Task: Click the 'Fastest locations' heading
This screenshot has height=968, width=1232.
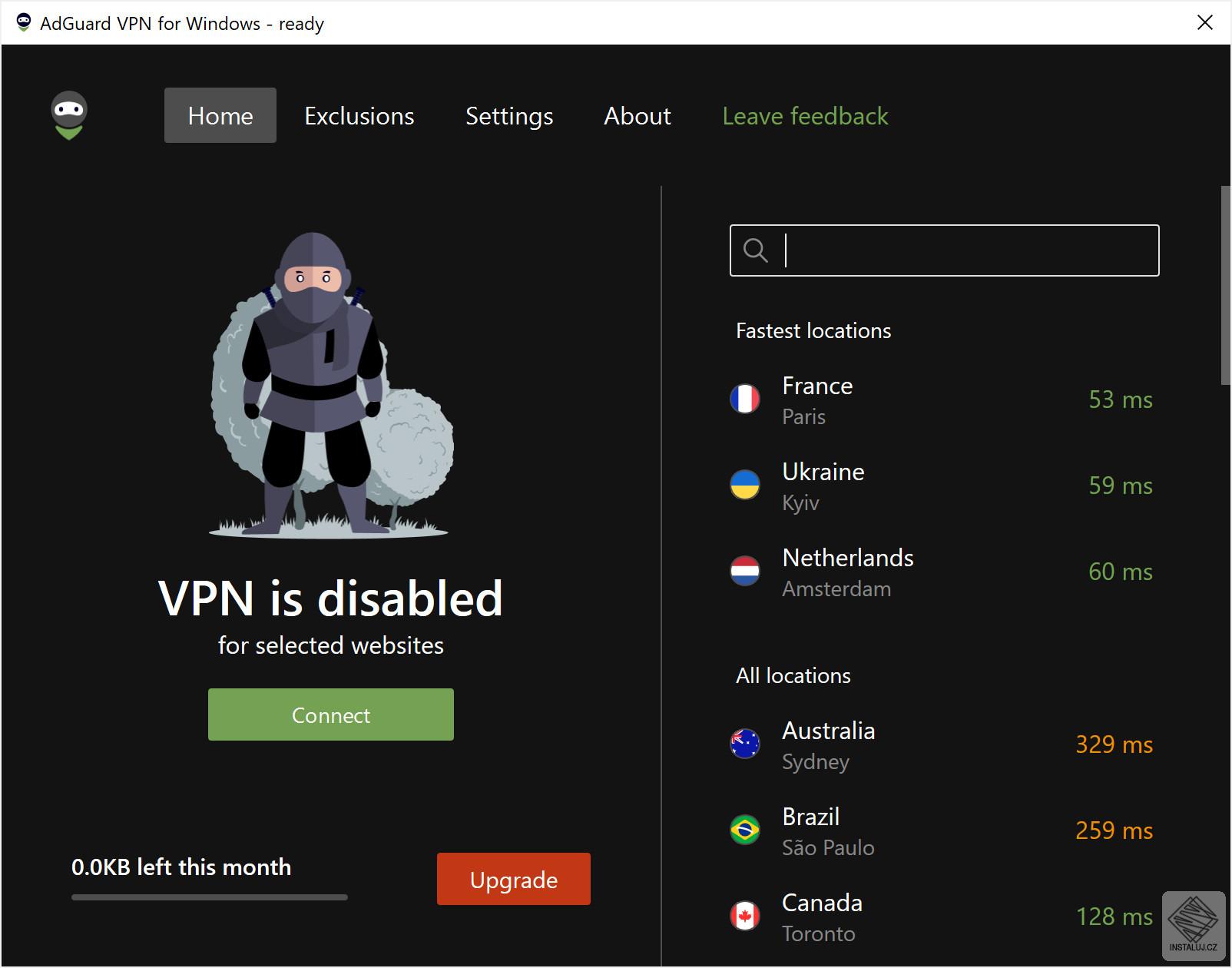Action: pos(813,331)
